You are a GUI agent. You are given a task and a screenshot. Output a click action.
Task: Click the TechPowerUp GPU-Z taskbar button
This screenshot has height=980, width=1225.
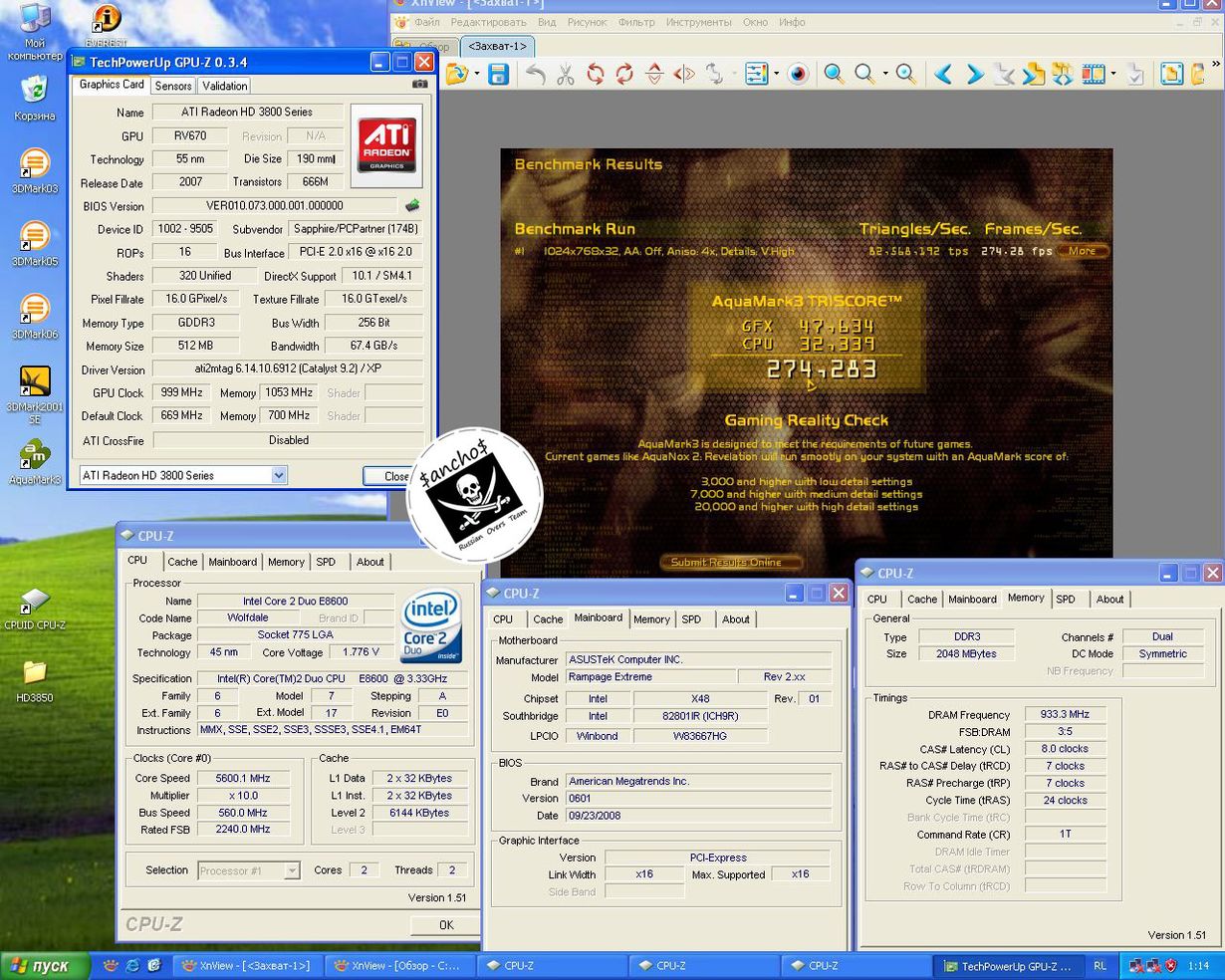click(1007, 965)
